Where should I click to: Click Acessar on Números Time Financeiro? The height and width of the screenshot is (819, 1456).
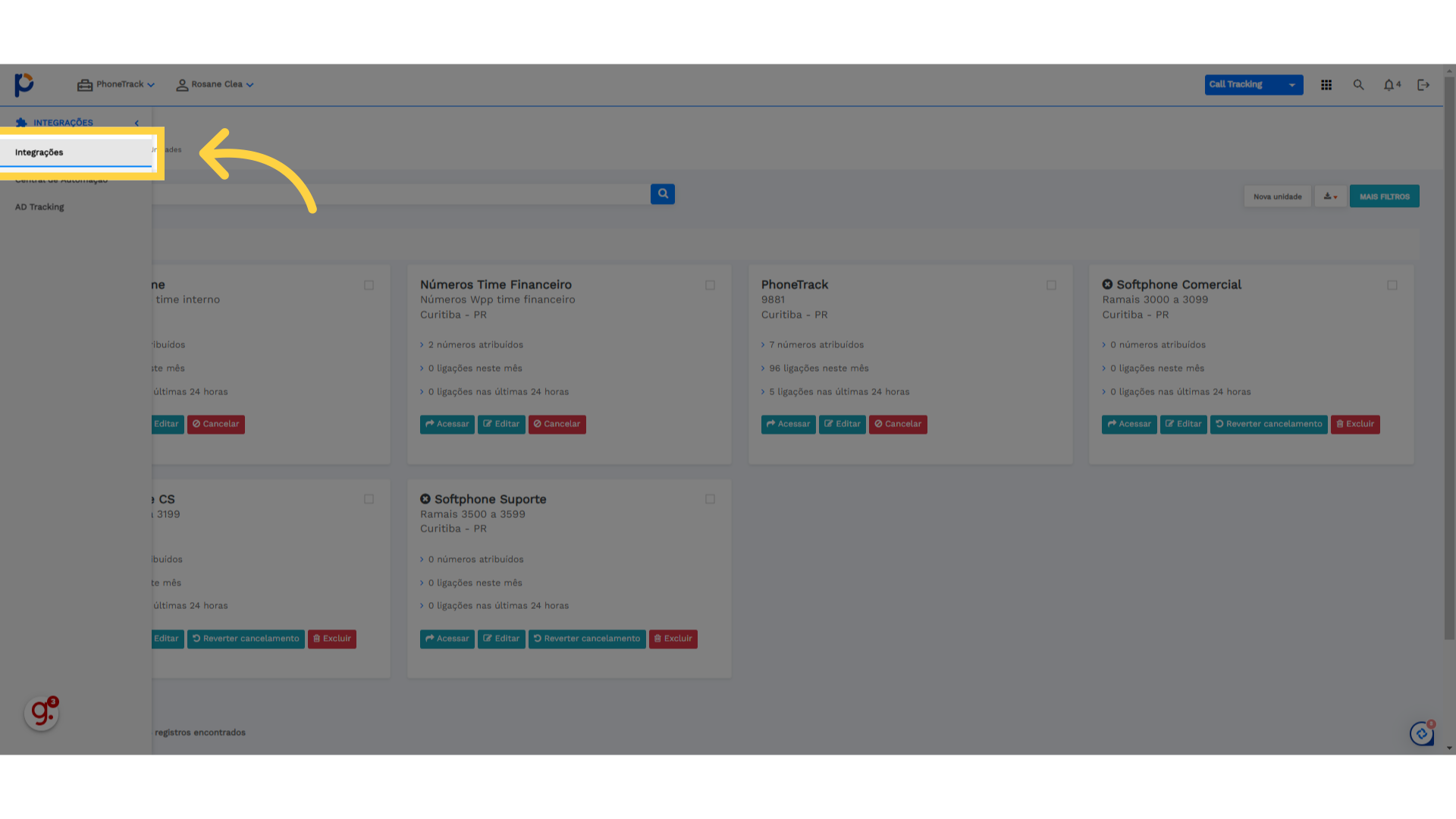pyautogui.click(x=447, y=424)
